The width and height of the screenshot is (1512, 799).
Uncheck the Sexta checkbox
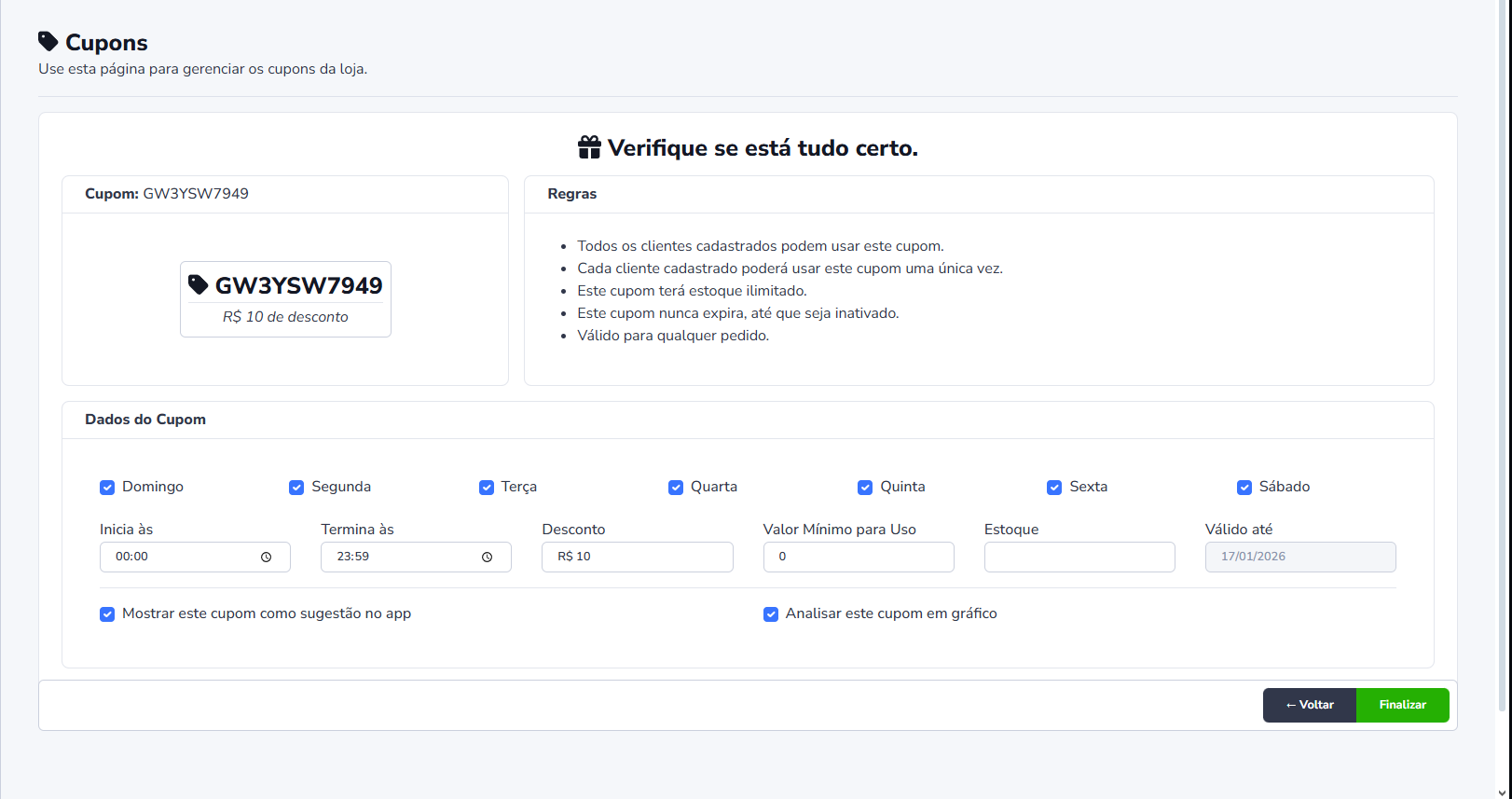1054,488
